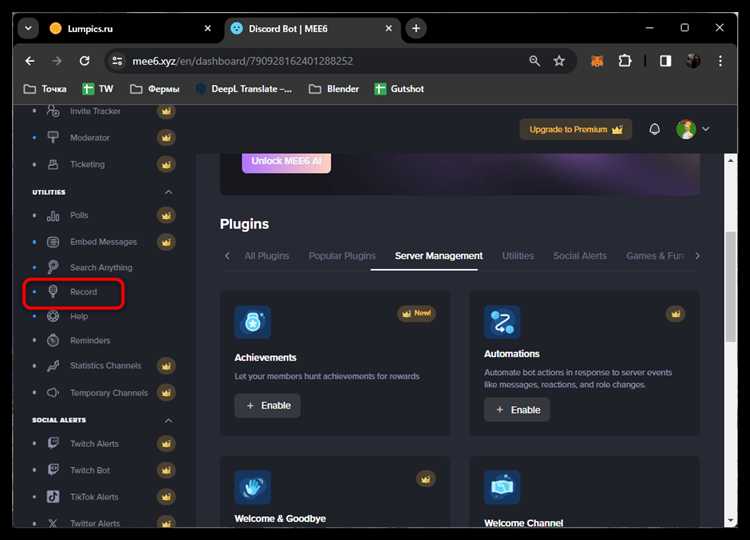Switch to the Utilities plugin tab
The image size is (750, 540).
[x=518, y=256]
